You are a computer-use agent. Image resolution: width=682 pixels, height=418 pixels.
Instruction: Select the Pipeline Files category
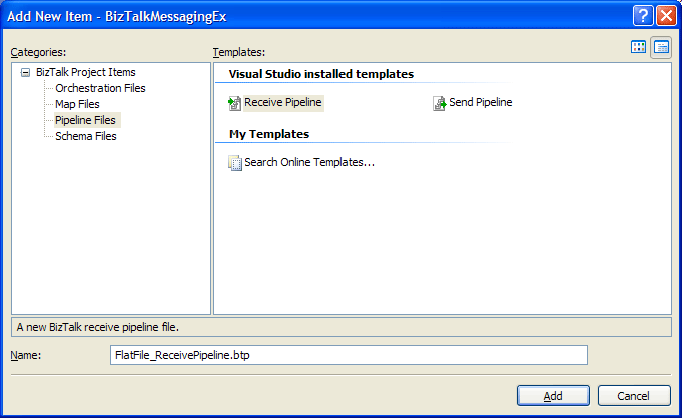[85, 120]
